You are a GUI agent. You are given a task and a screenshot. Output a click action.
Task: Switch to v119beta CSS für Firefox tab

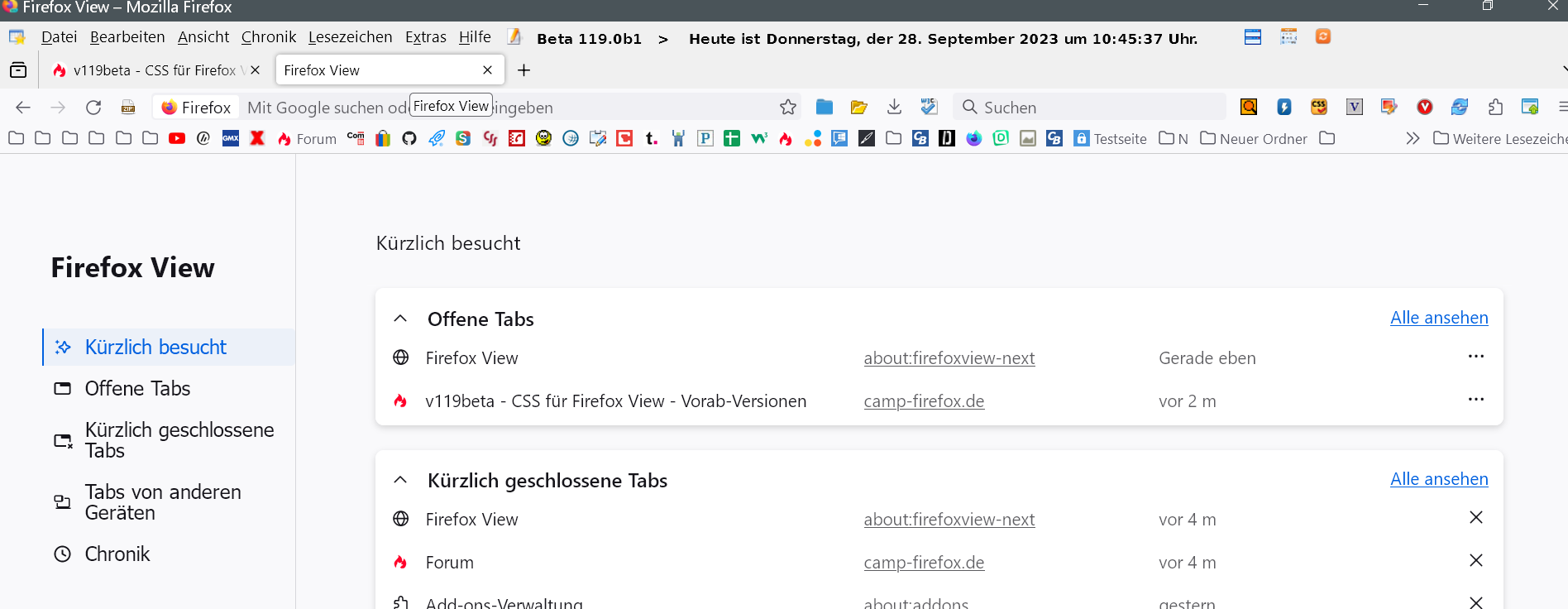click(x=153, y=70)
